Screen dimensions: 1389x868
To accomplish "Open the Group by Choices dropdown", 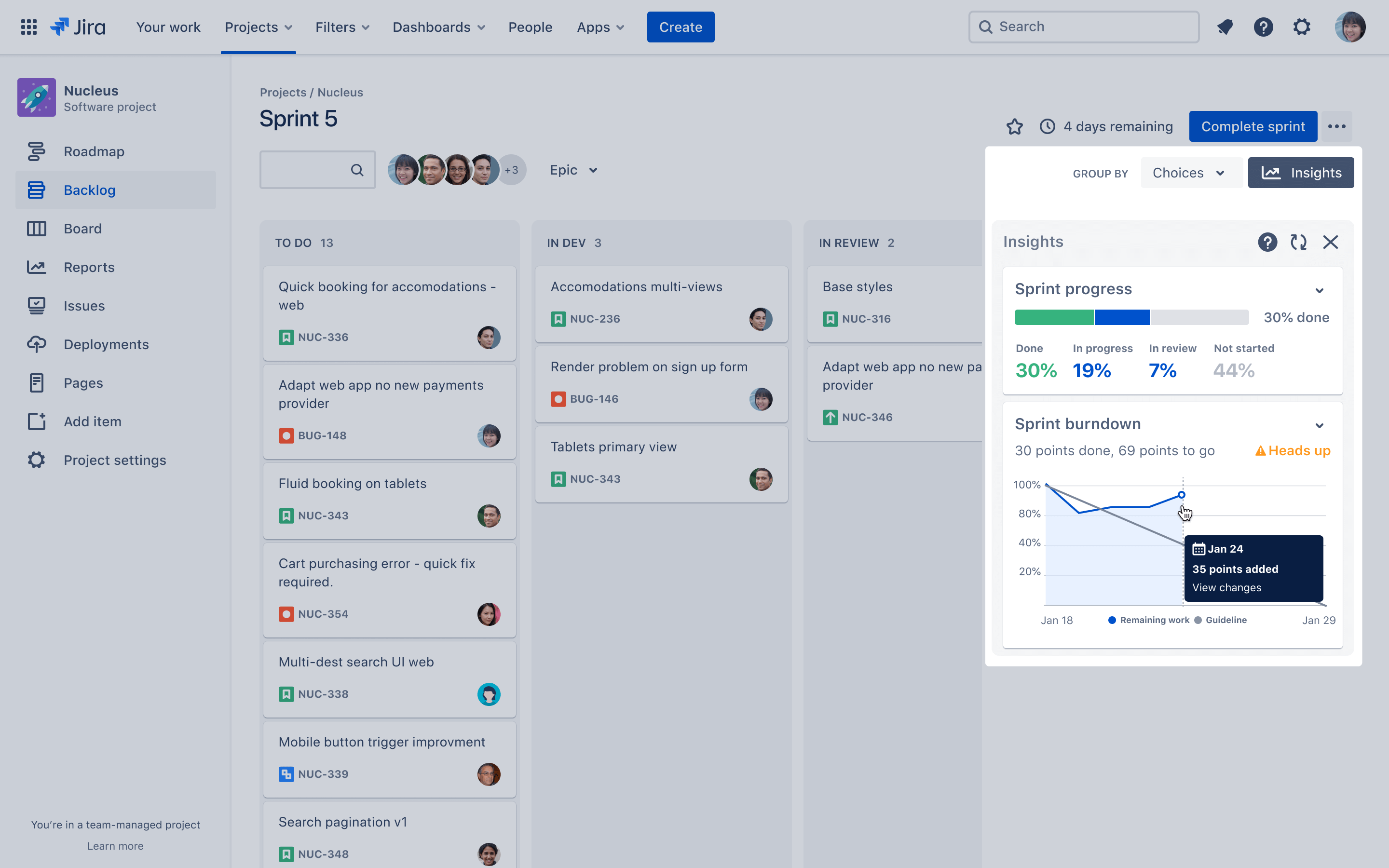I will 1188,173.
